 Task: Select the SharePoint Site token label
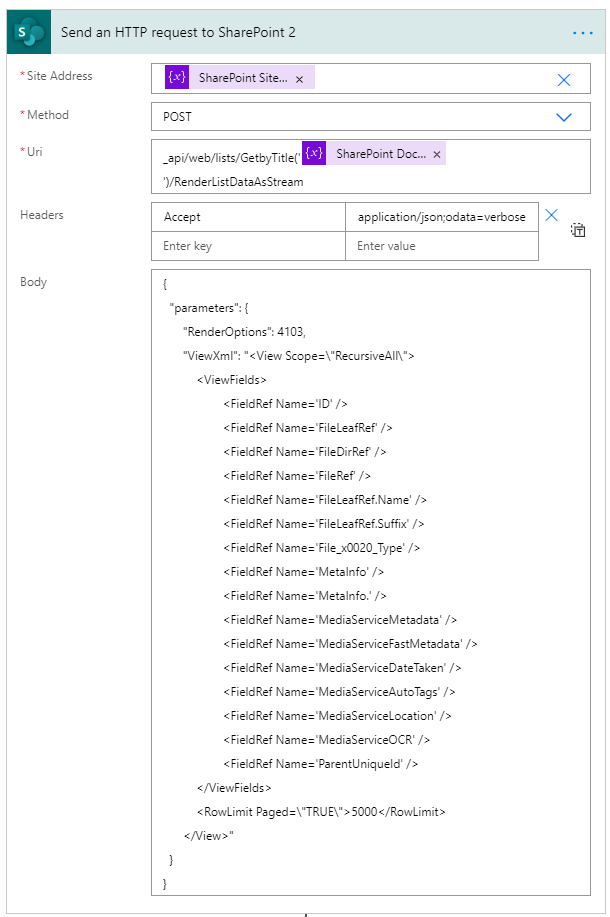[243, 78]
